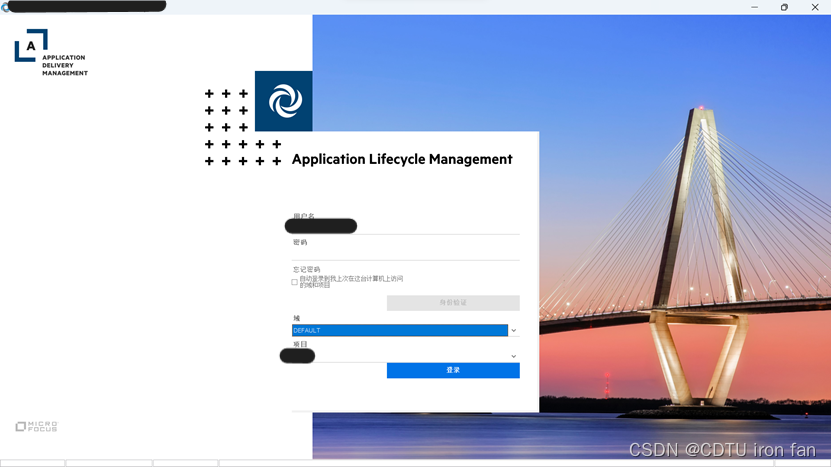
Task: Click the Application Lifecycle Management heading
Action: pos(402,159)
